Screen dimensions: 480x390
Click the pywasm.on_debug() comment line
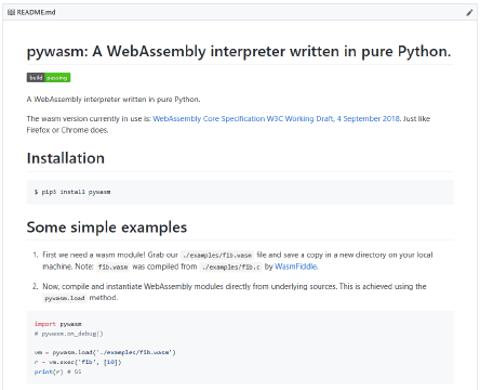(69, 333)
